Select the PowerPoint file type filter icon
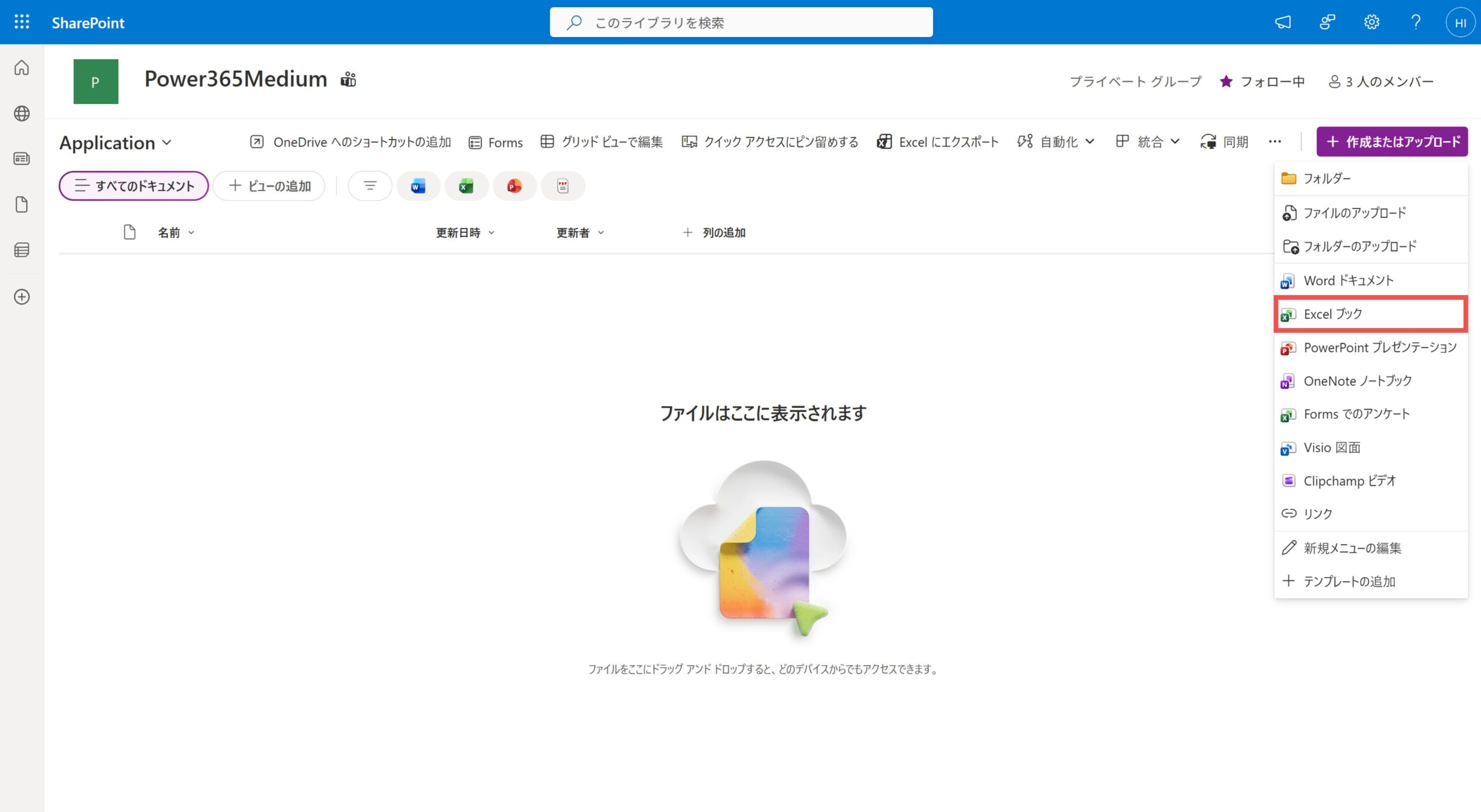Viewport: 1481px width, 812px height. point(514,186)
